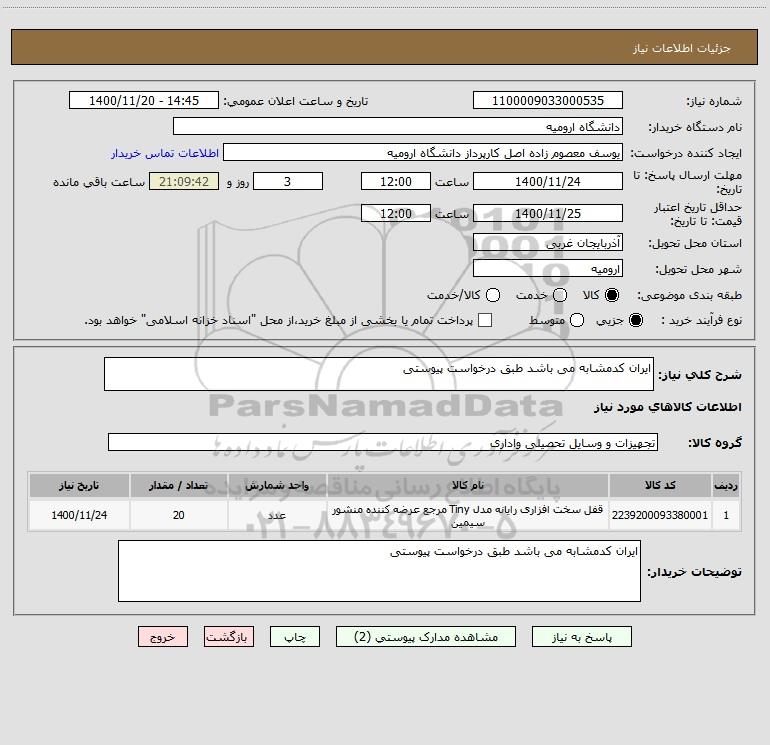Click the remaining days field showing 3

click(288, 181)
